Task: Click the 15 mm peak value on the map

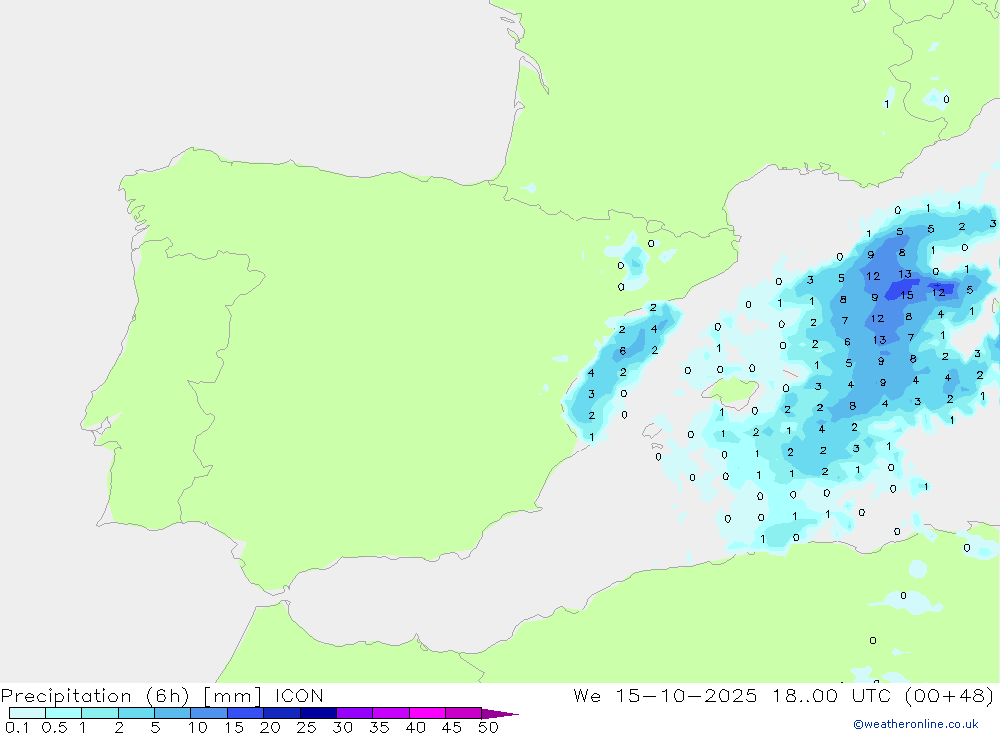Action: coord(907,295)
